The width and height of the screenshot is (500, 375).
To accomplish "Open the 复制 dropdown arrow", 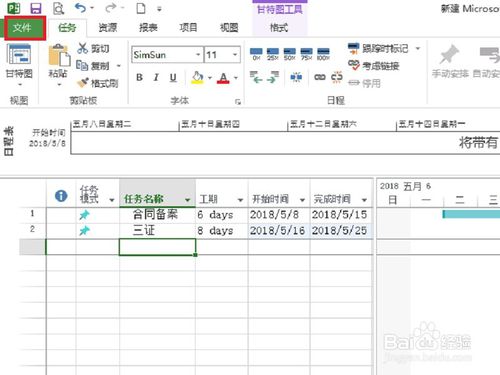I will [119, 66].
